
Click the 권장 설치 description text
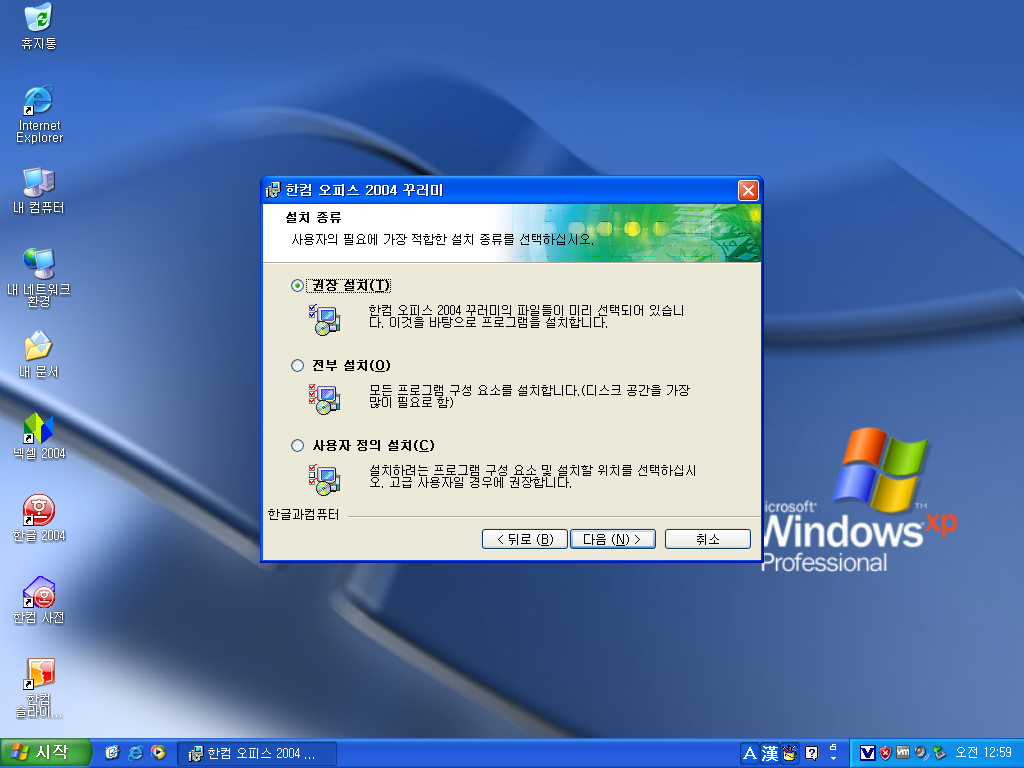click(x=526, y=316)
